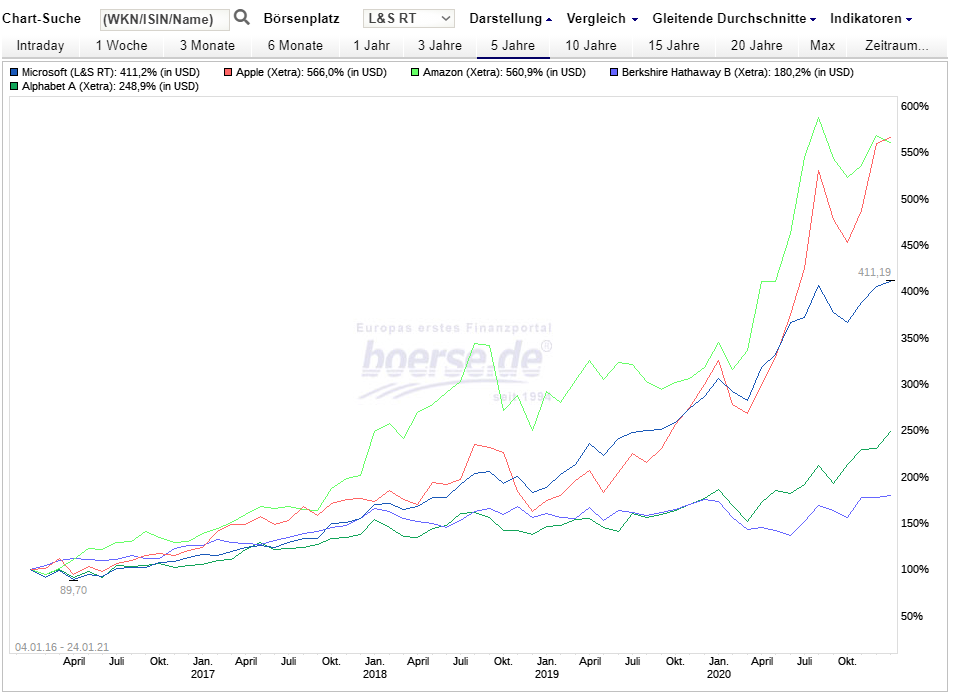This screenshot has width=953, height=696.
Task: Click the Börsenplatz label
Action: click(301, 18)
